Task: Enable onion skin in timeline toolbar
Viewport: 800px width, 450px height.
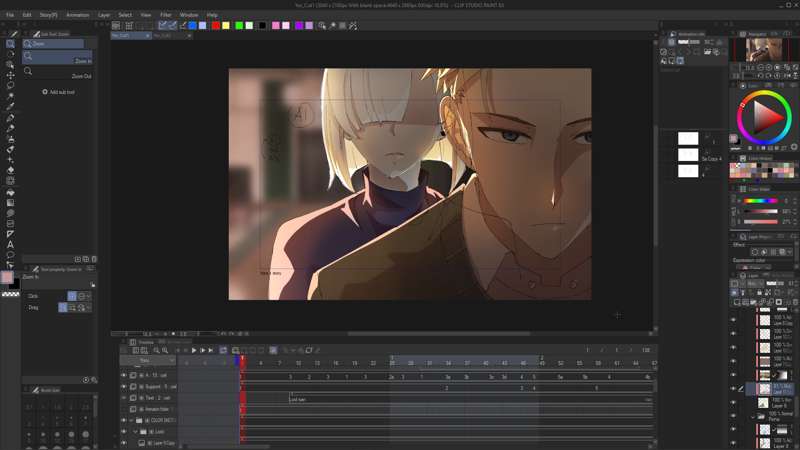Action: coord(273,351)
